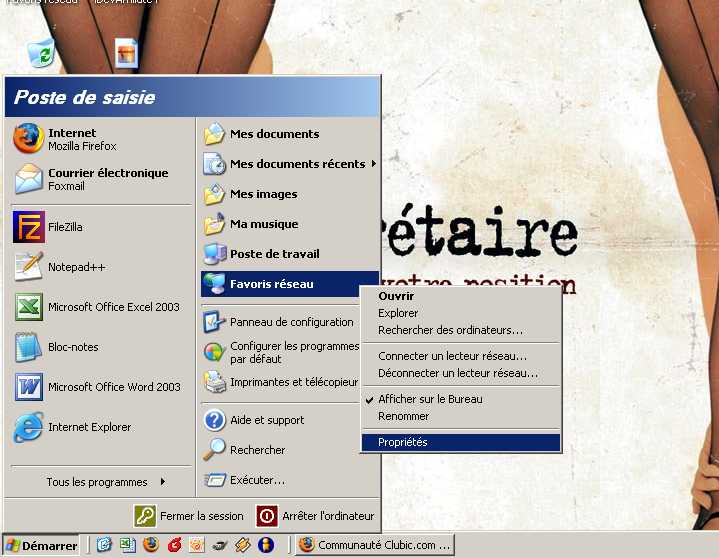This screenshot has height=558, width=719.
Task: Open Internet Explorer in the Start menu
Action: click(88, 427)
